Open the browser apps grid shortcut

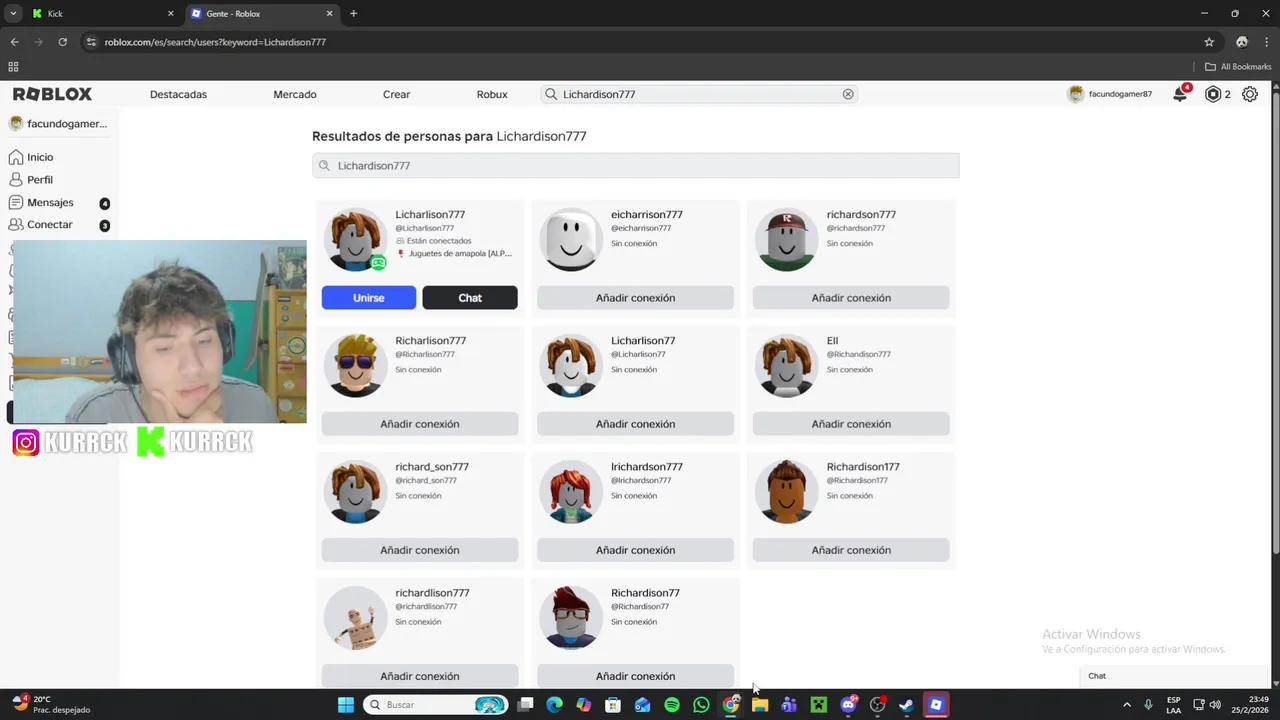(13, 67)
